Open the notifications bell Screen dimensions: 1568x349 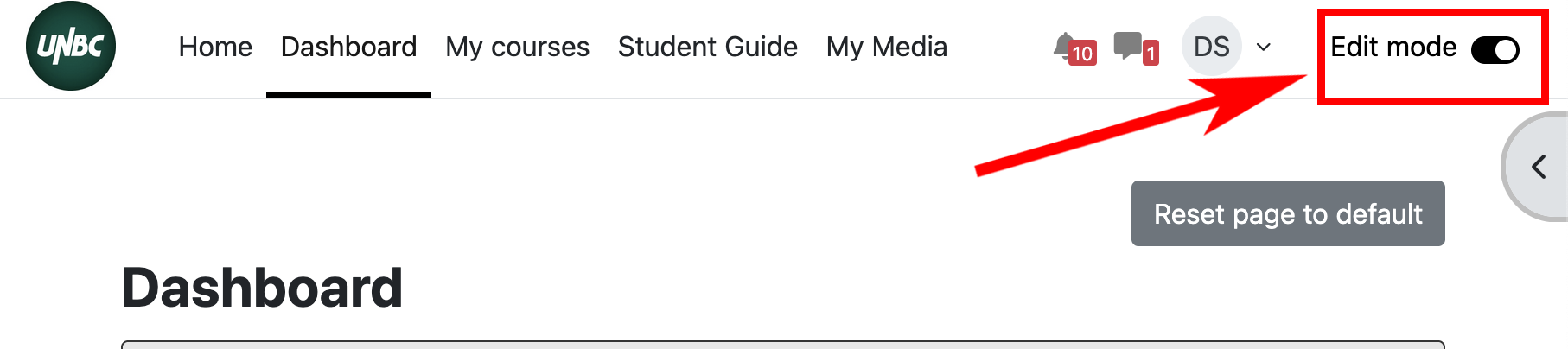click(1064, 46)
